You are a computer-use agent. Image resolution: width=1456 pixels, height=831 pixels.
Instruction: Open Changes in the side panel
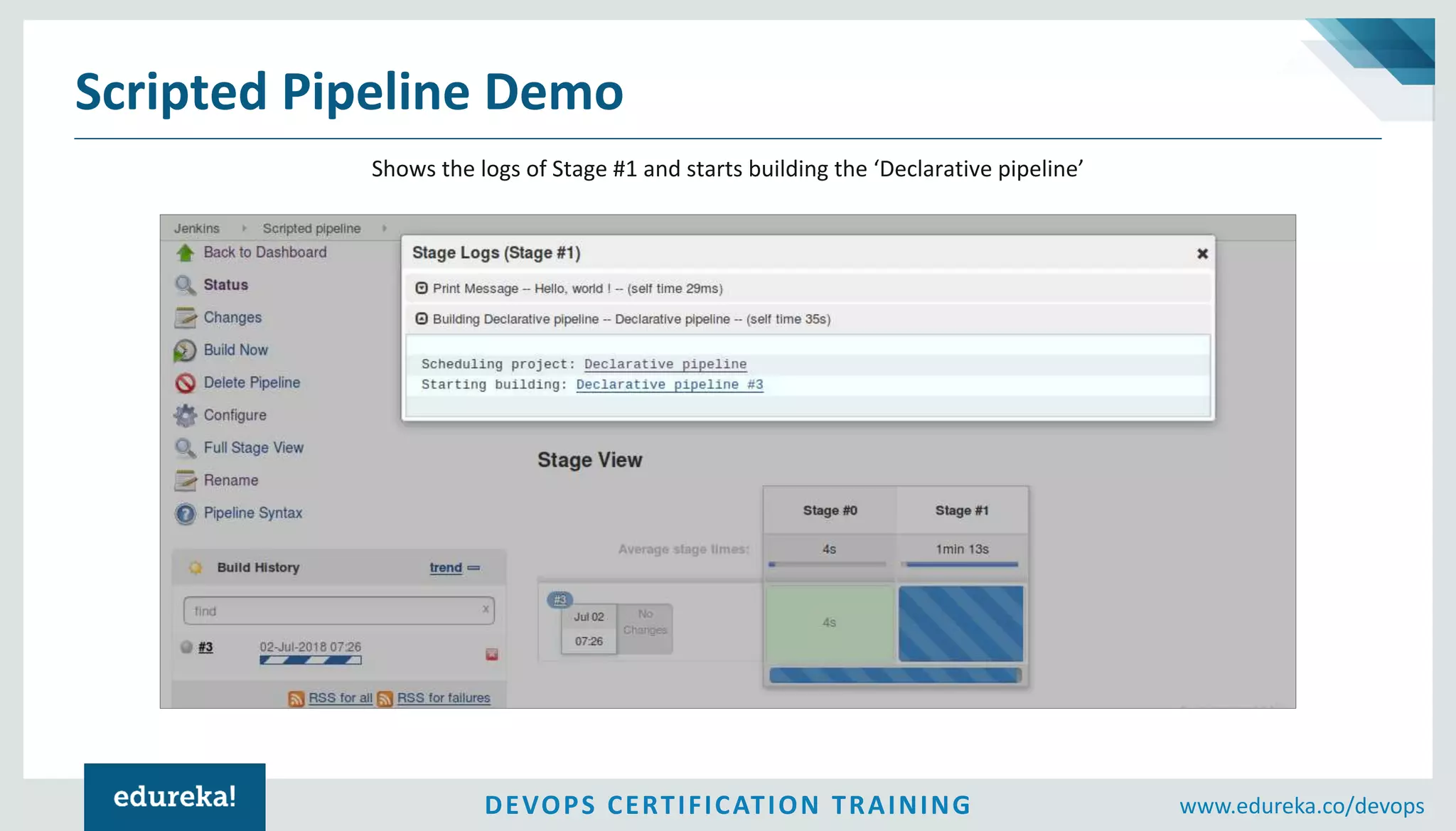point(232,318)
